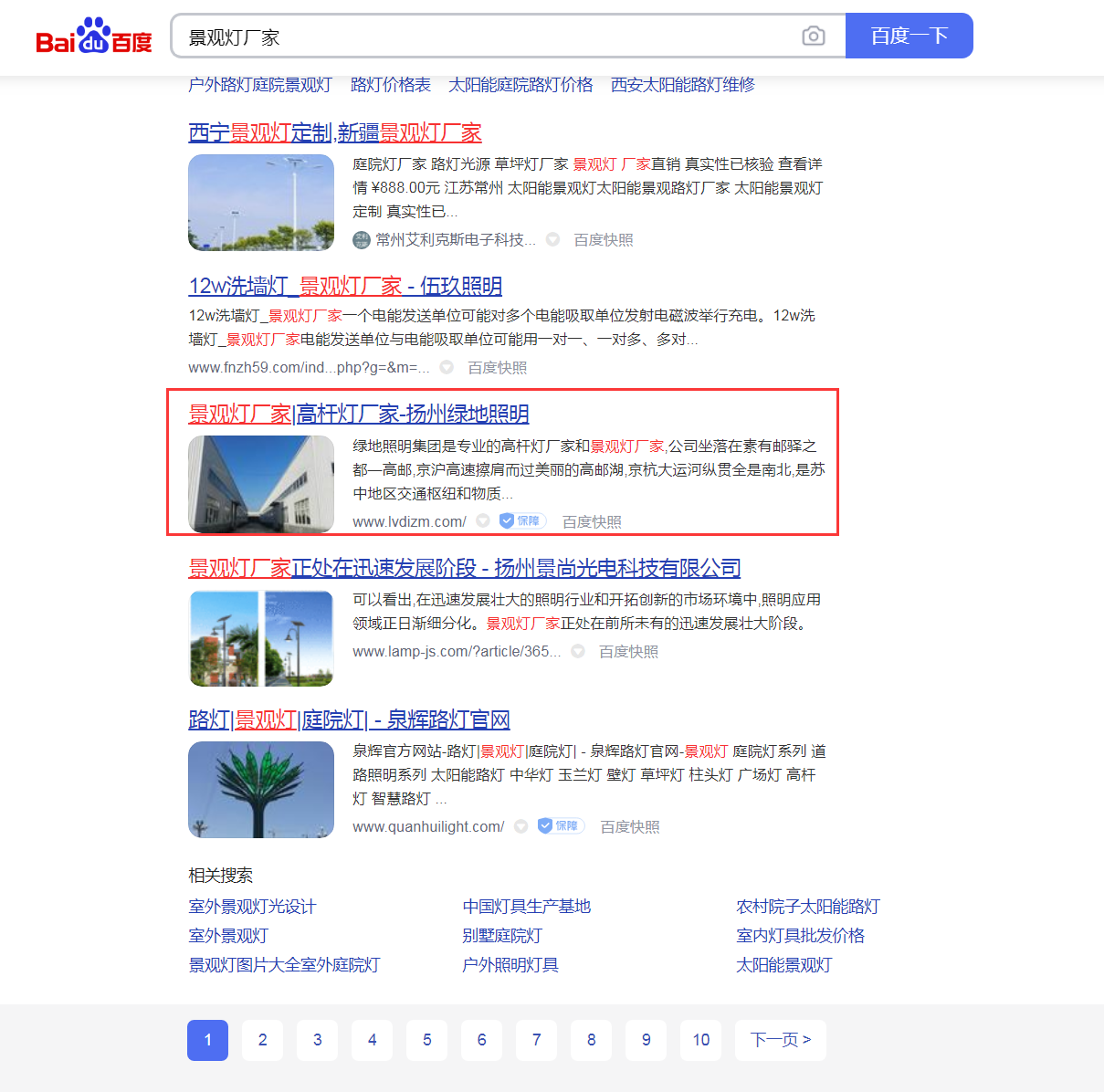The width and height of the screenshot is (1104, 1092).
Task: Open the 路灯价格表 suggestion link
Action: point(391,85)
